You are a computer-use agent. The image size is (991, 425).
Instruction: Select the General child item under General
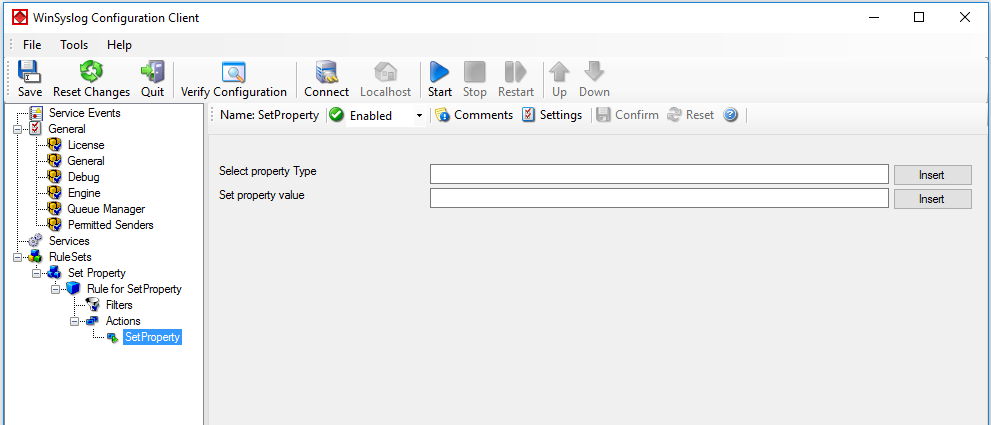pos(86,161)
